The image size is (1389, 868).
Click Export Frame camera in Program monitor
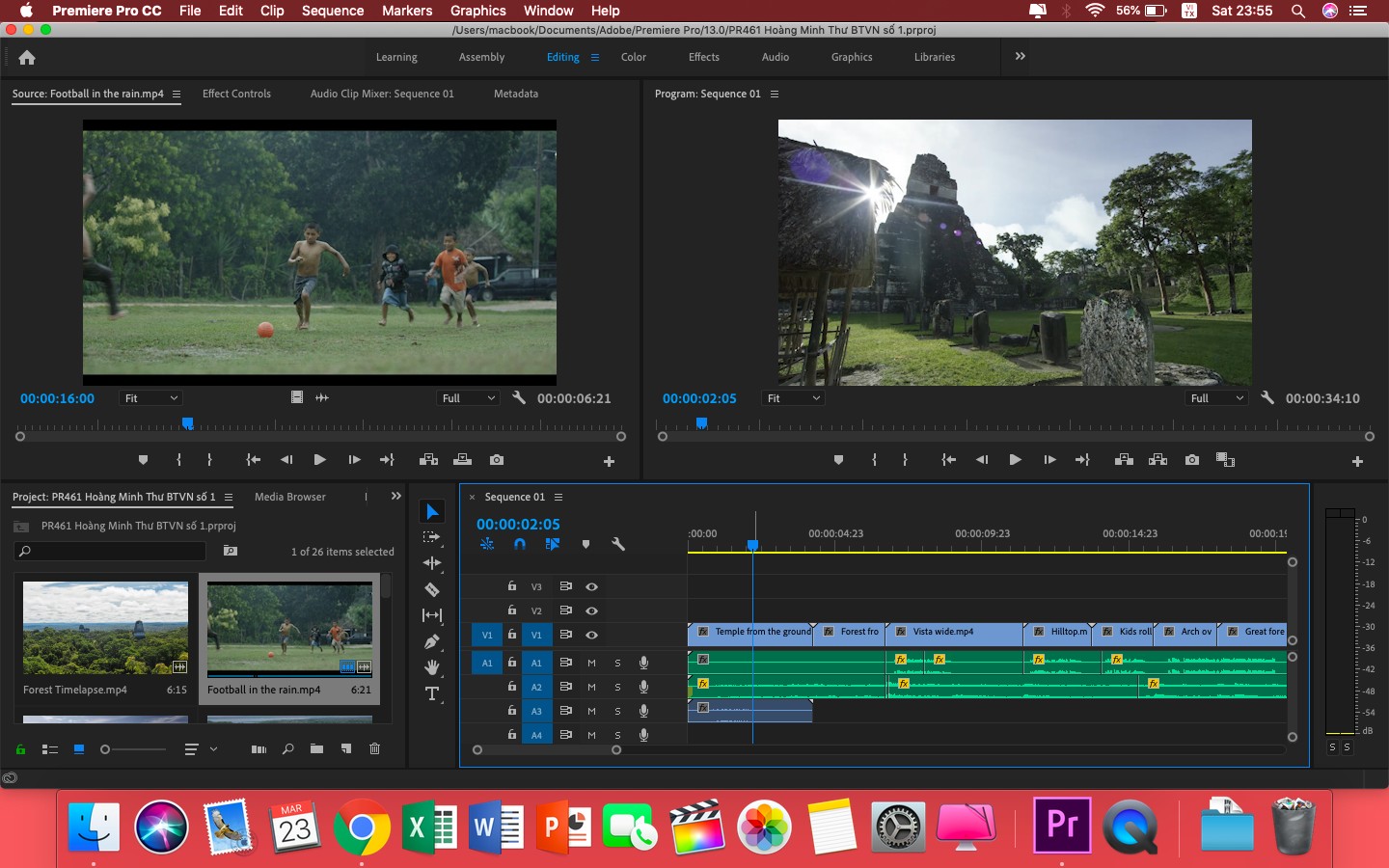click(x=1192, y=460)
